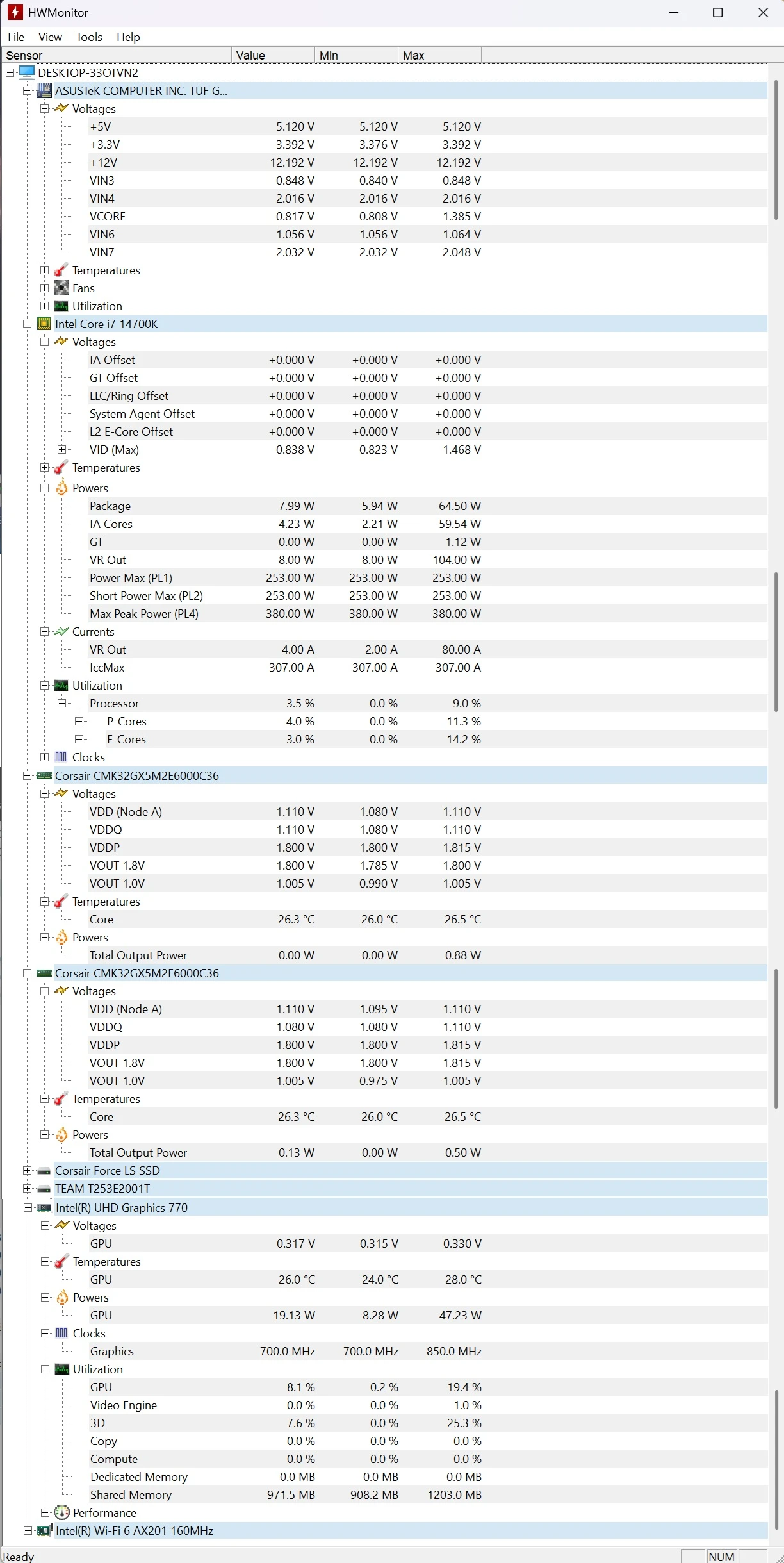
Task: Expand the Performance node
Action: 45,1512
